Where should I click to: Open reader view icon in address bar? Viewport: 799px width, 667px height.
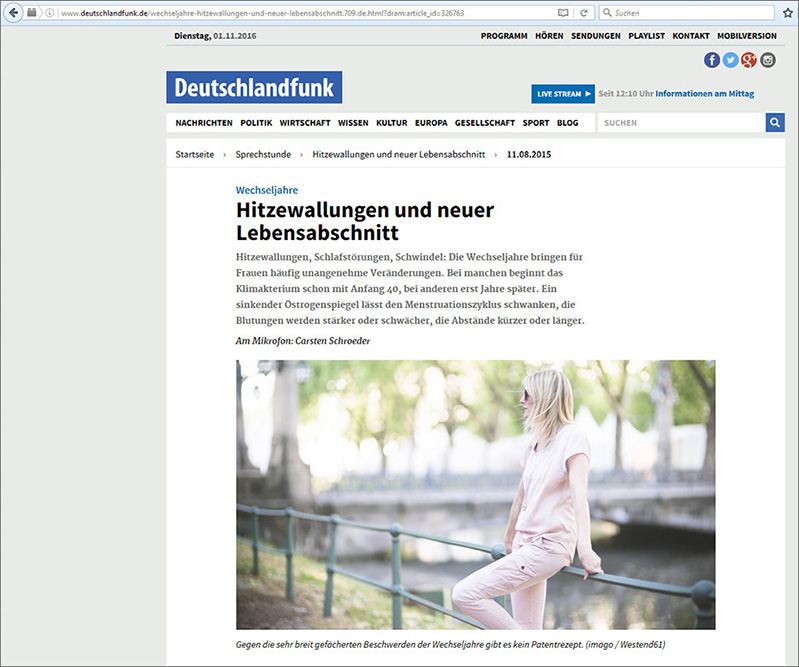(x=563, y=13)
